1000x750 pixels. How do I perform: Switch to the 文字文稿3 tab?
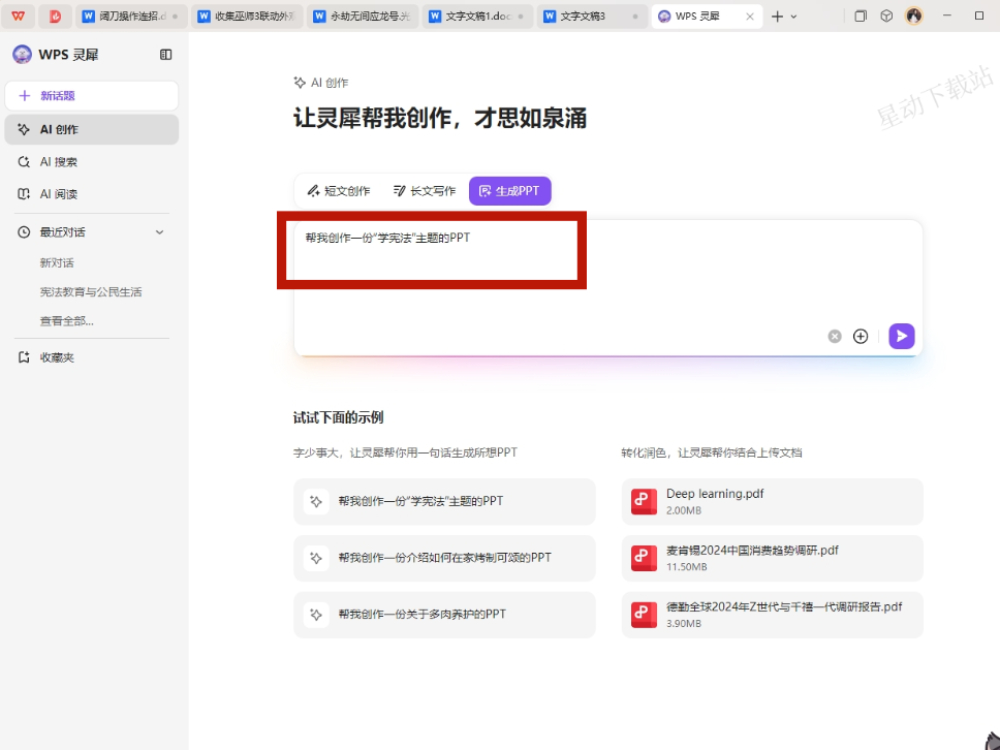tap(592, 17)
